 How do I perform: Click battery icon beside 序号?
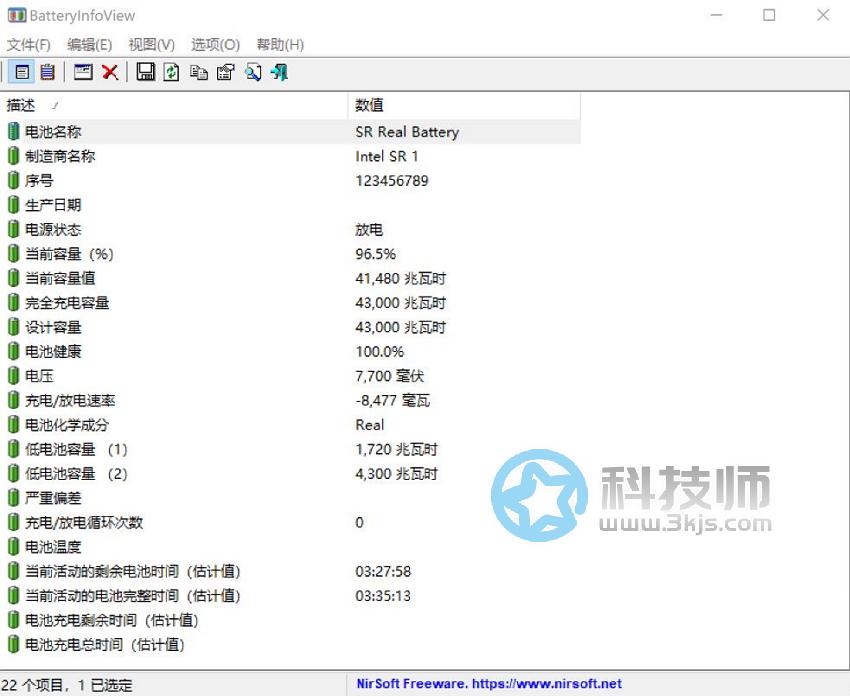point(14,181)
